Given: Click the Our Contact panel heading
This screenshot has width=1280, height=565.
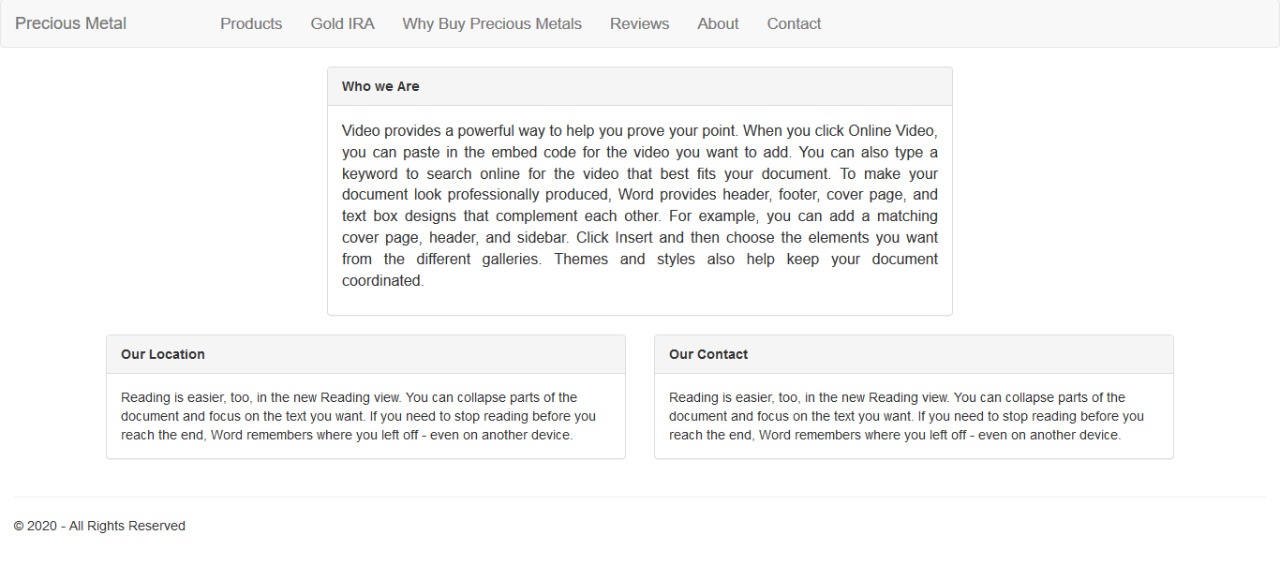Looking at the screenshot, I should click(x=708, y=354).
